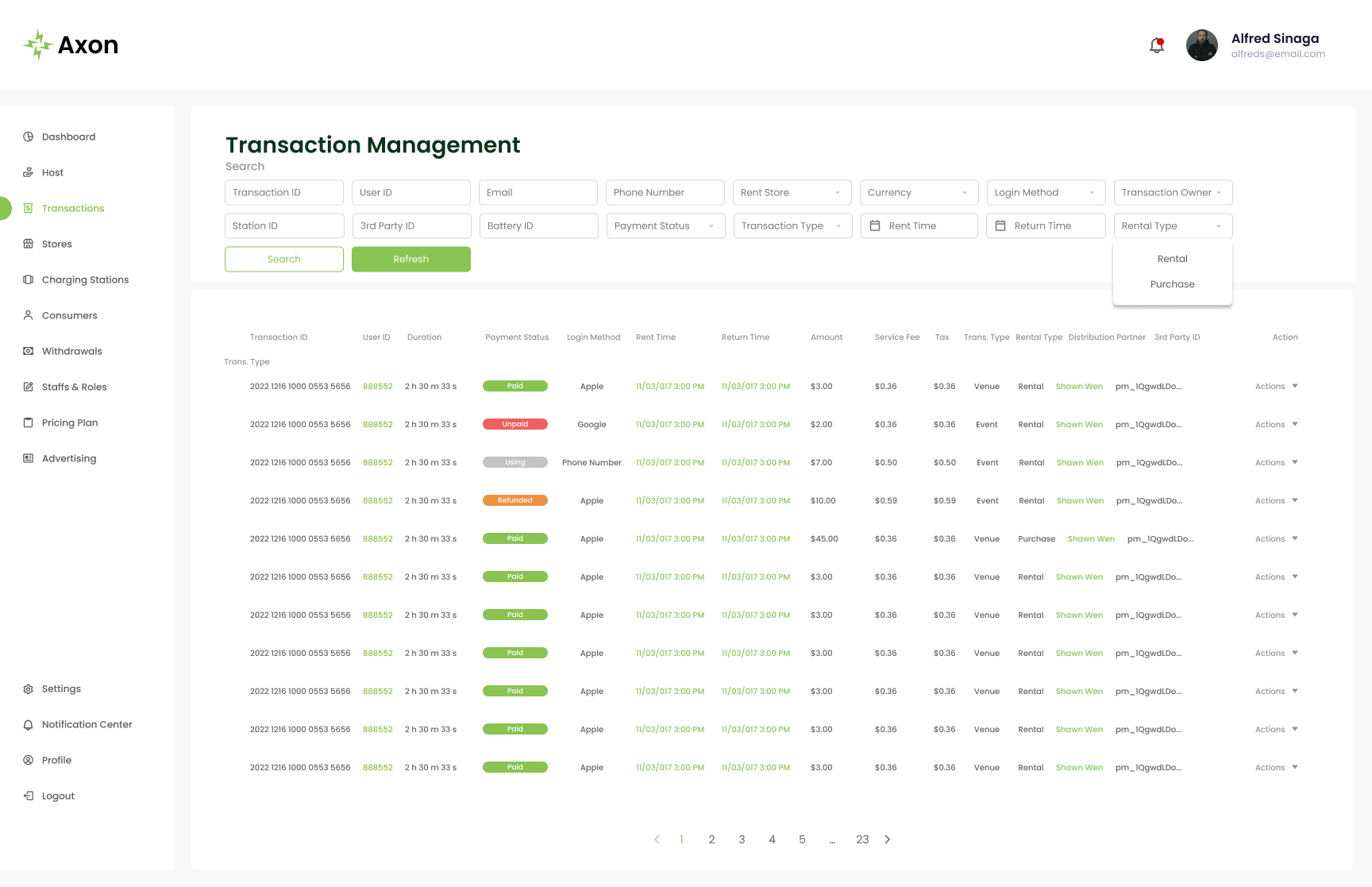Open the notification bell icon
The height and width of the screenshot is (887, 1372).
point(1157,45)
